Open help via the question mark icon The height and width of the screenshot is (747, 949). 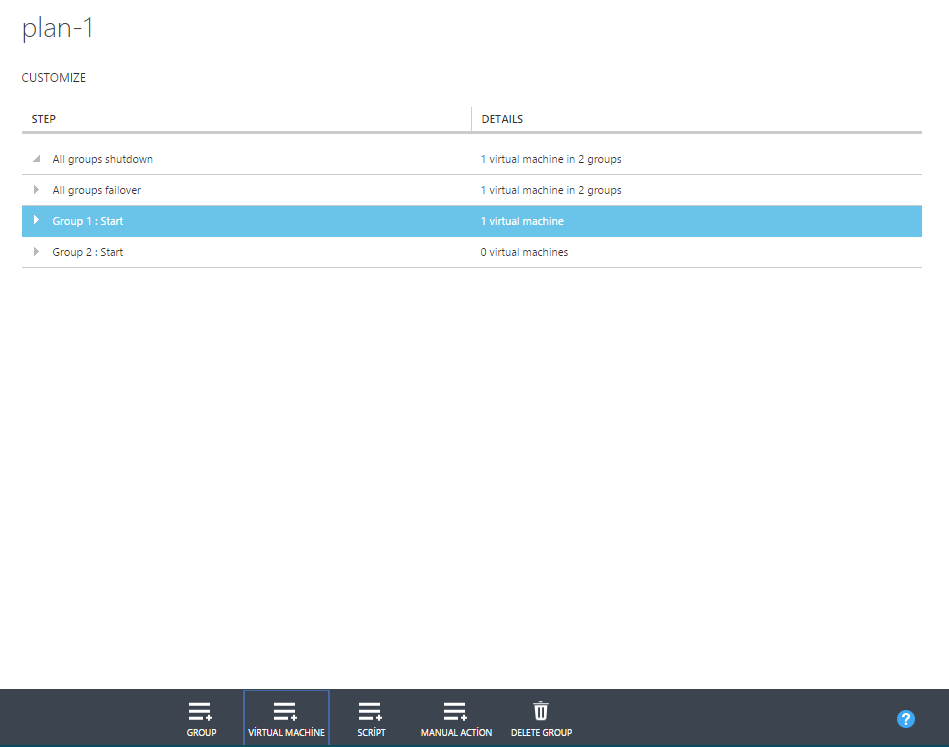906,719
